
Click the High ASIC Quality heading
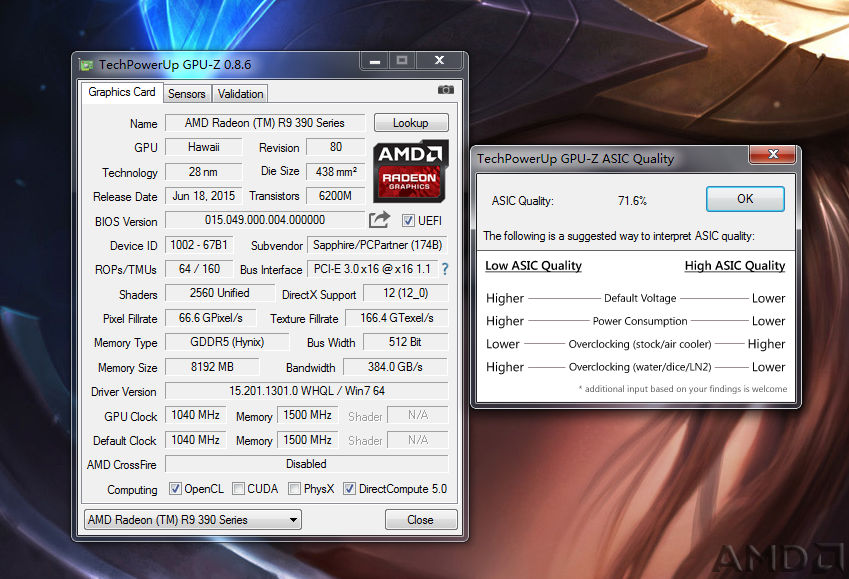[x=735, y=265]
